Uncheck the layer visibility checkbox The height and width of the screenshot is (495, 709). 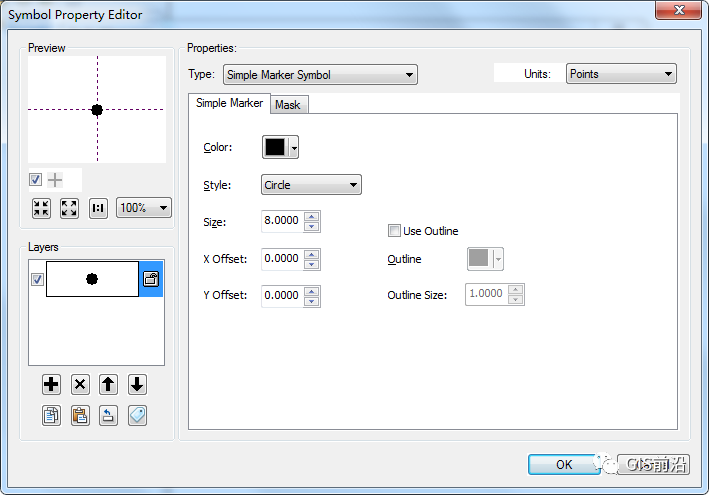(37, 280)
